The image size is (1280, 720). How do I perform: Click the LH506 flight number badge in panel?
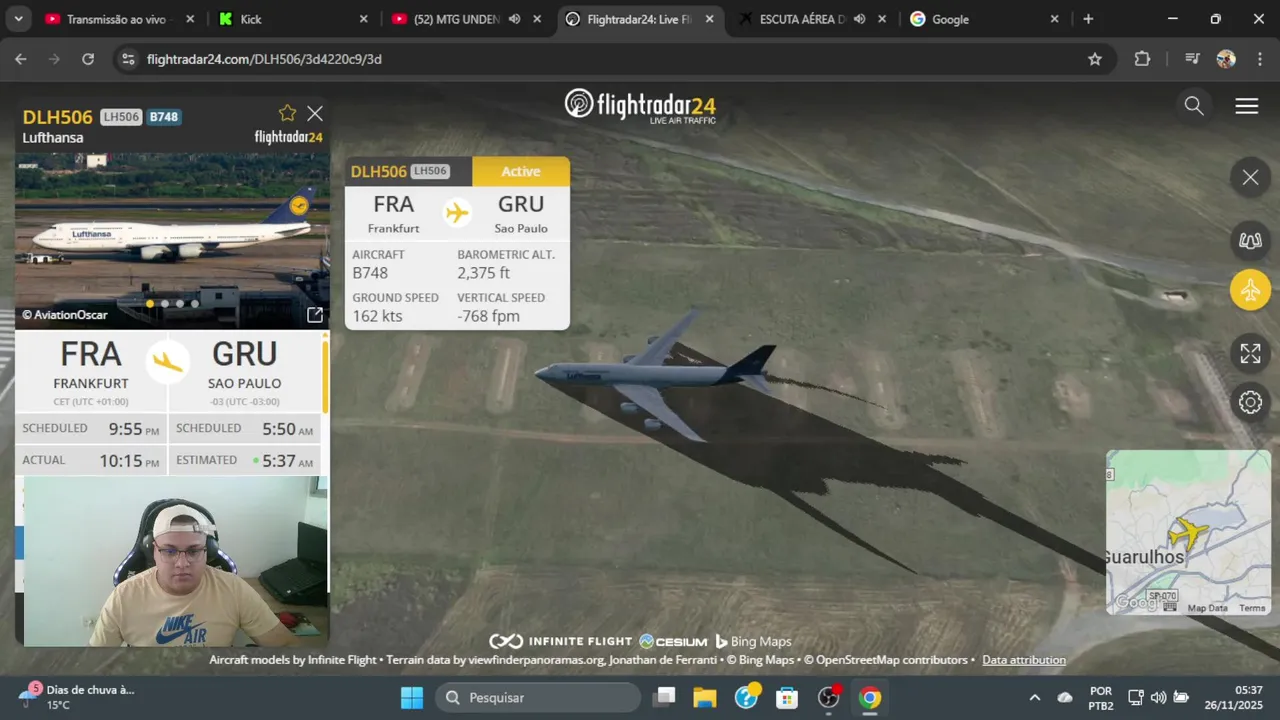point(121,117)
